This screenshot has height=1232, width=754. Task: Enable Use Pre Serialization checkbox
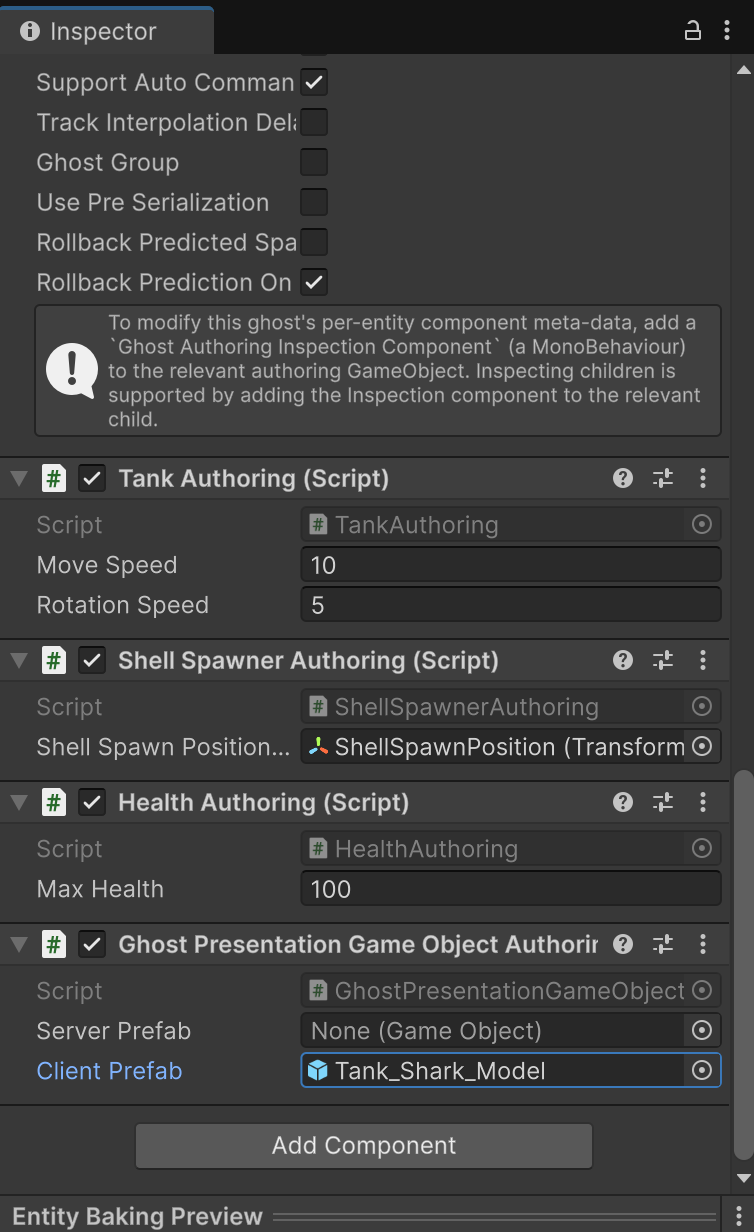[314, 202]
